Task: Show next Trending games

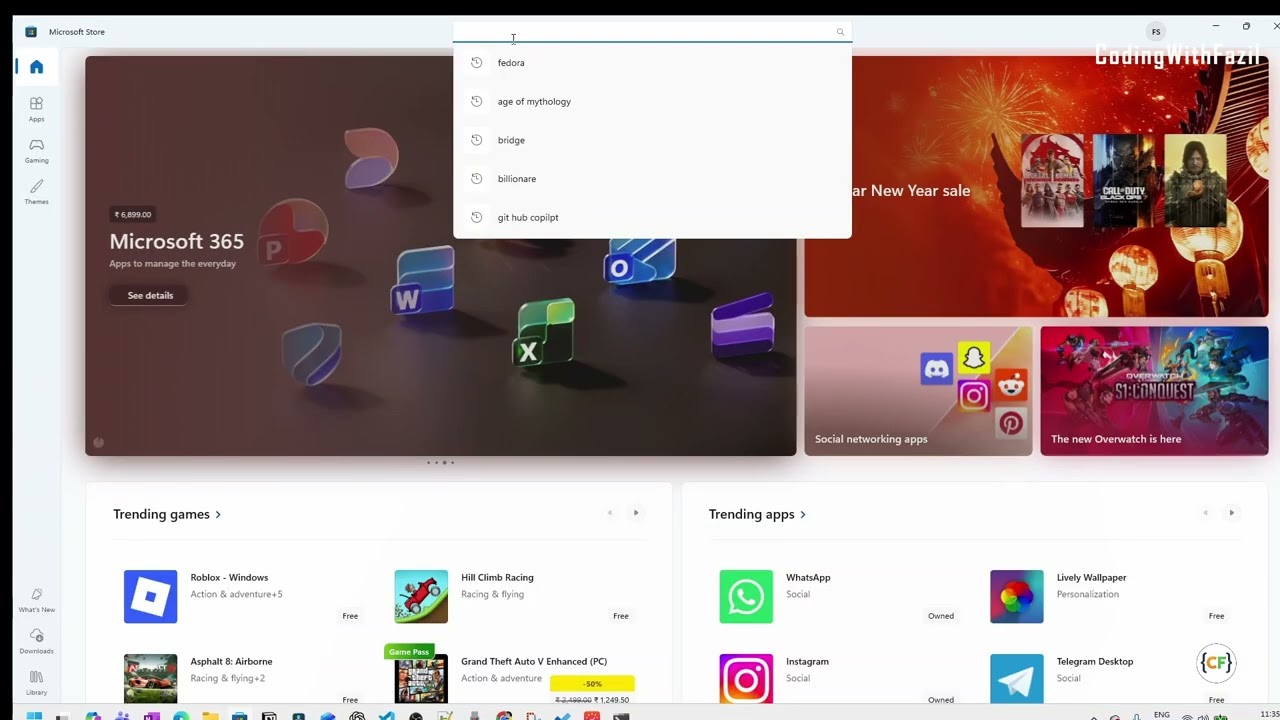Action: click(x=635, y=513)
